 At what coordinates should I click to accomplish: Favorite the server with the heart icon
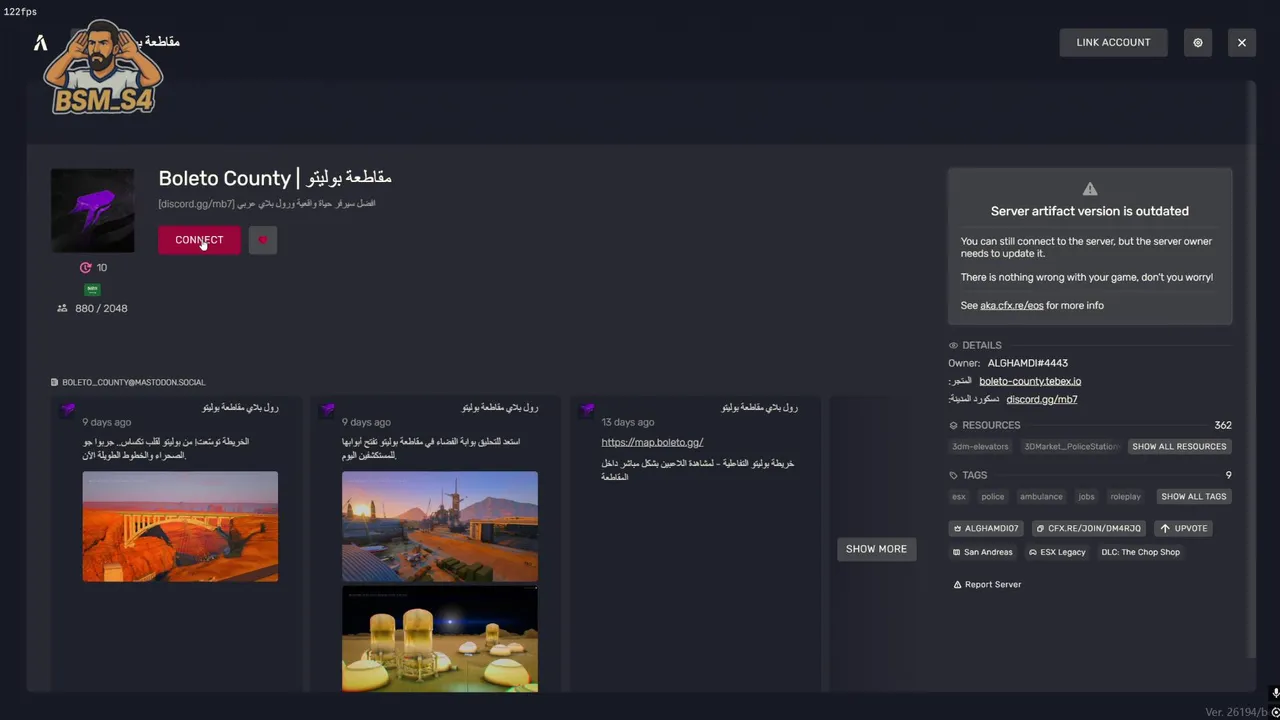263,240
